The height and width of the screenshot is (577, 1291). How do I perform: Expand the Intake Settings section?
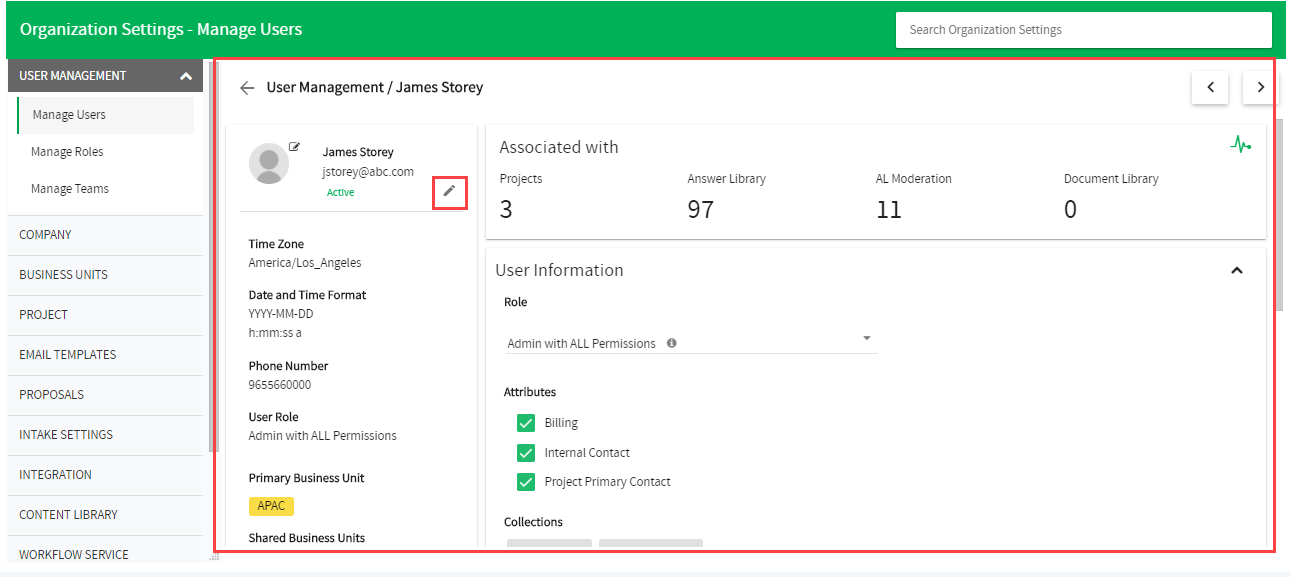tap(105, 435)
